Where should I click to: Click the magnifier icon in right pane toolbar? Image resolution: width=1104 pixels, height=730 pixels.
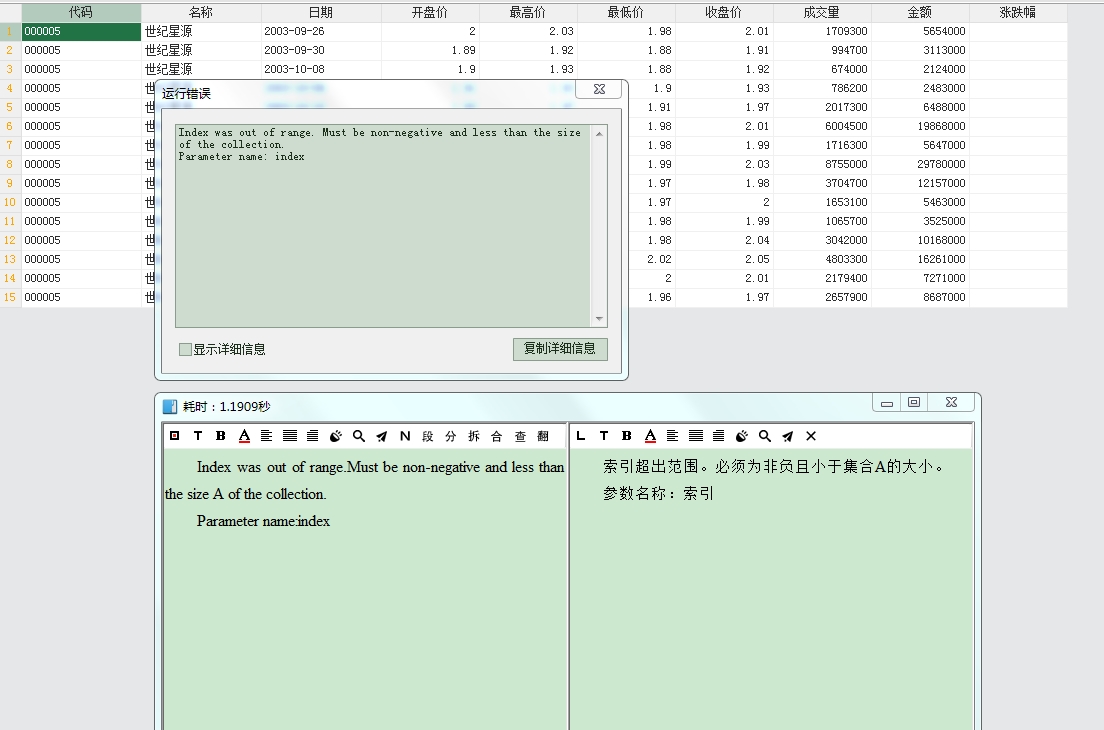[x=765, y=436]
